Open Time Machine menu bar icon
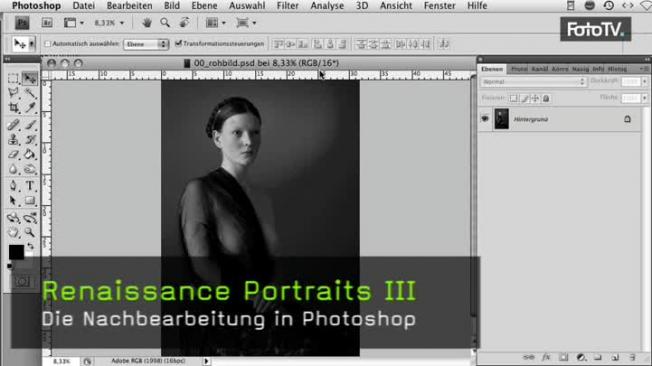 tap(609, 6)
